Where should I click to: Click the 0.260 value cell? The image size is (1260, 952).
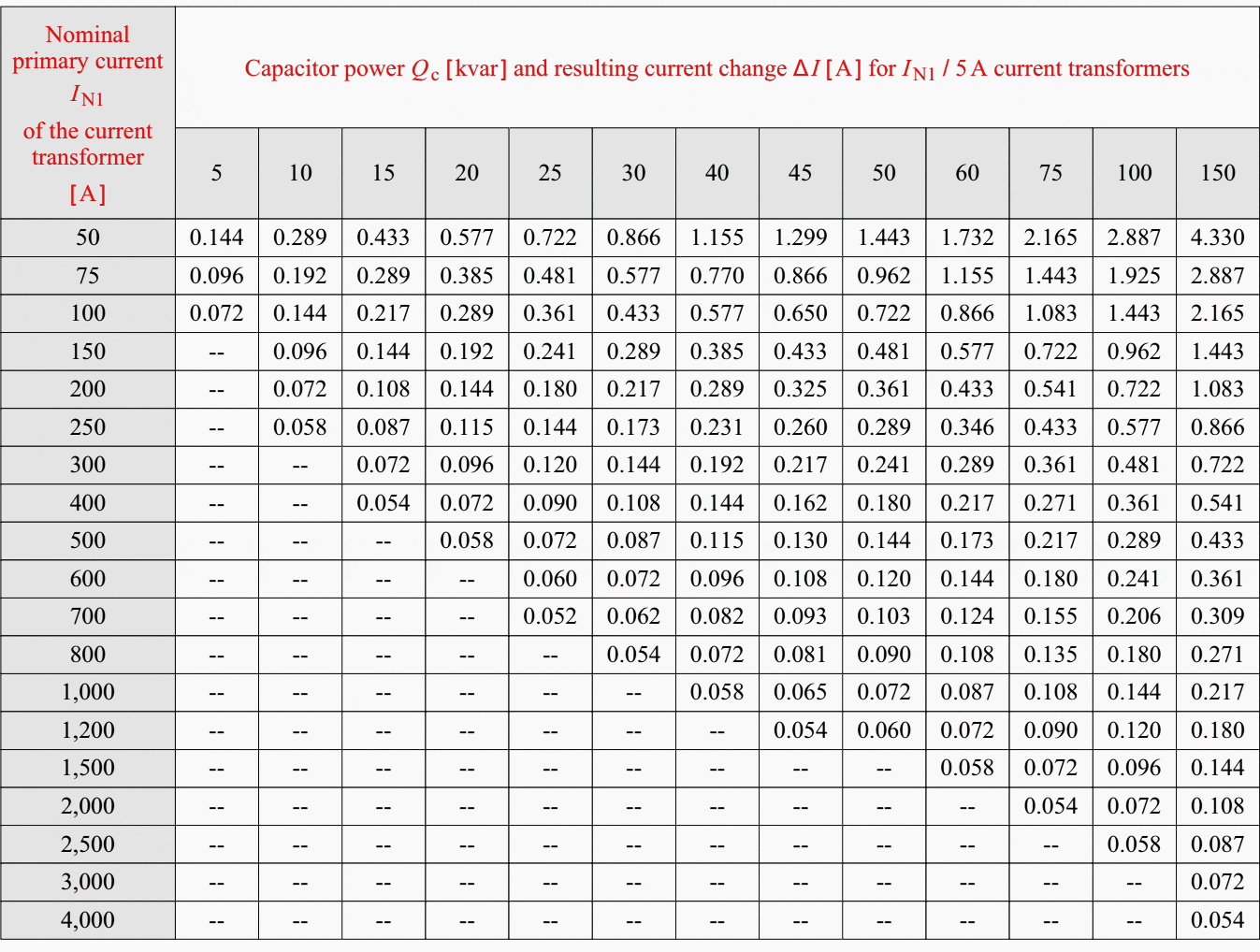tap(801, 427)
